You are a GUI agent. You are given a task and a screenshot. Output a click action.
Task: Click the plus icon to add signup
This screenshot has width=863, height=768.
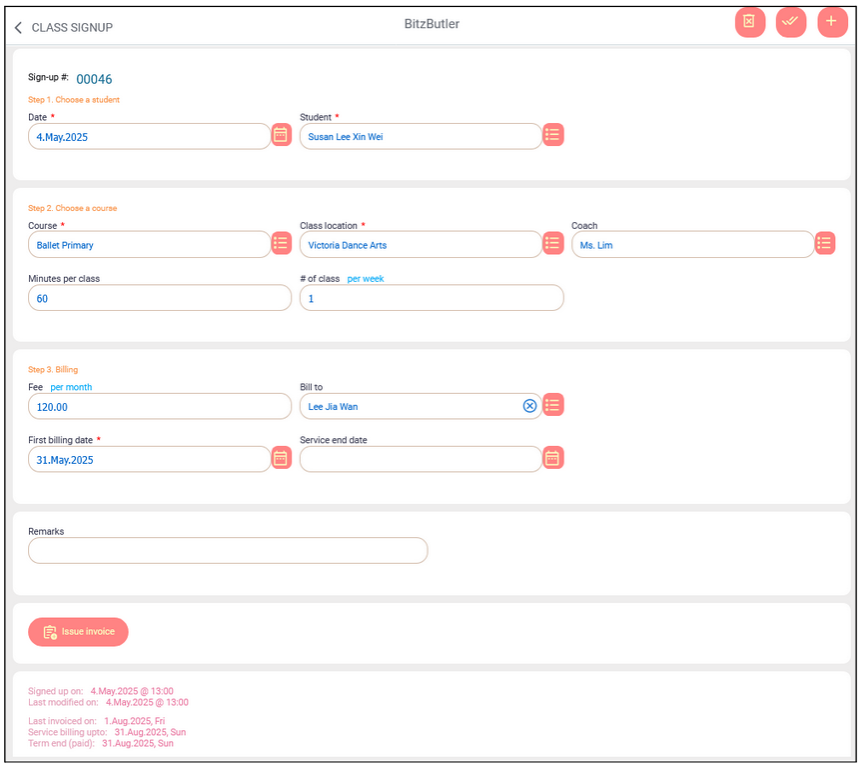point(832,22)
